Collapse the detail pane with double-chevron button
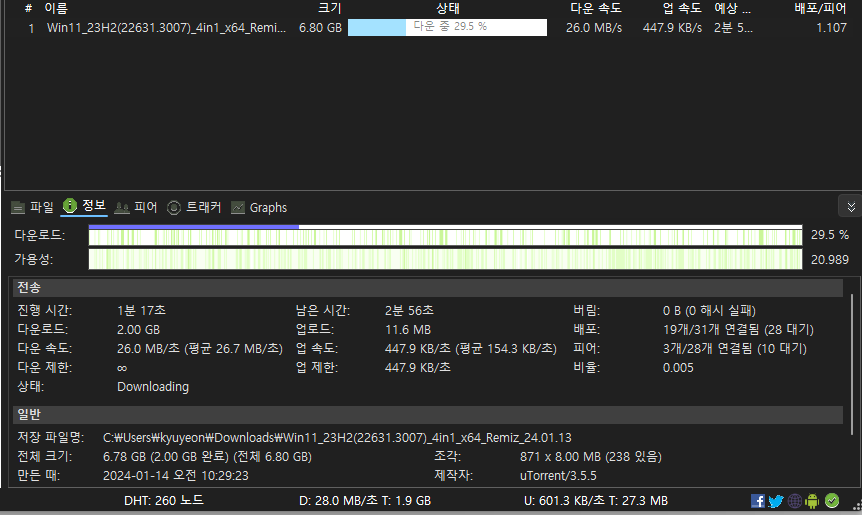Image resolution: width=862 pixels, height=515 pixels. (850, 207)
